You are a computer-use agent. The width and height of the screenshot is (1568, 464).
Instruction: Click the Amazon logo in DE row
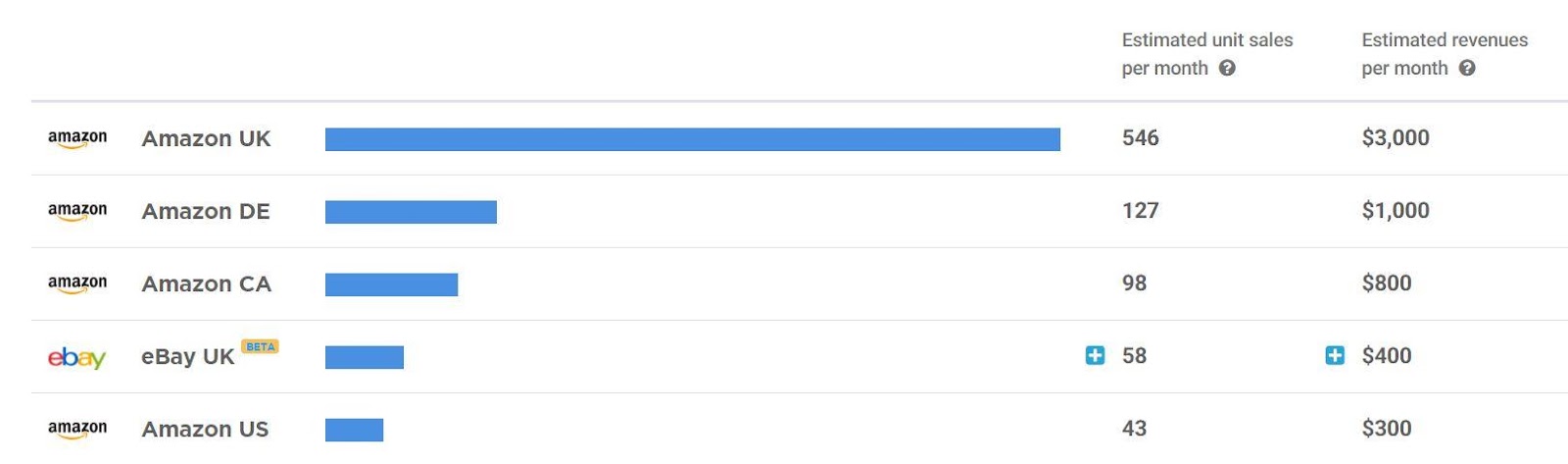click(x=77, y=212)
